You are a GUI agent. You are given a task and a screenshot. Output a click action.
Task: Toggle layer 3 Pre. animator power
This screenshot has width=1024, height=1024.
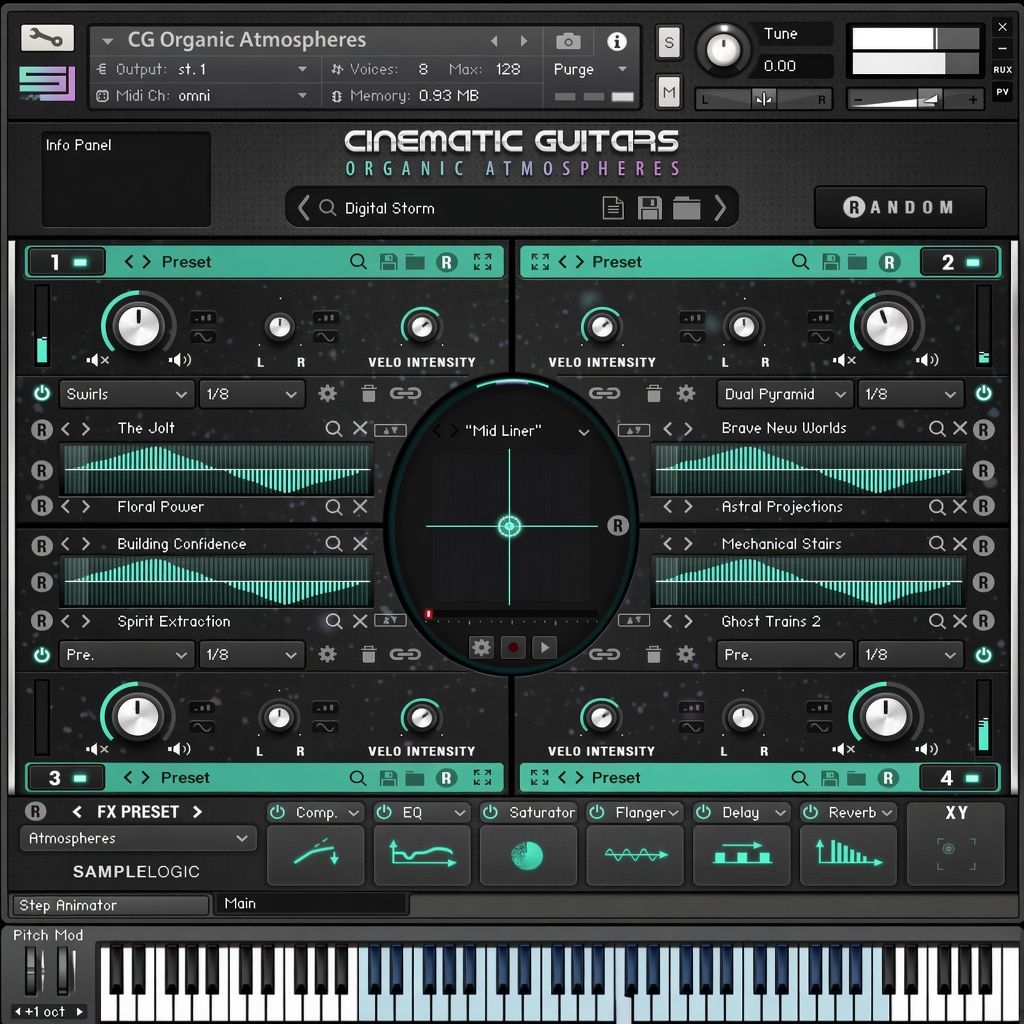[42, 654]
